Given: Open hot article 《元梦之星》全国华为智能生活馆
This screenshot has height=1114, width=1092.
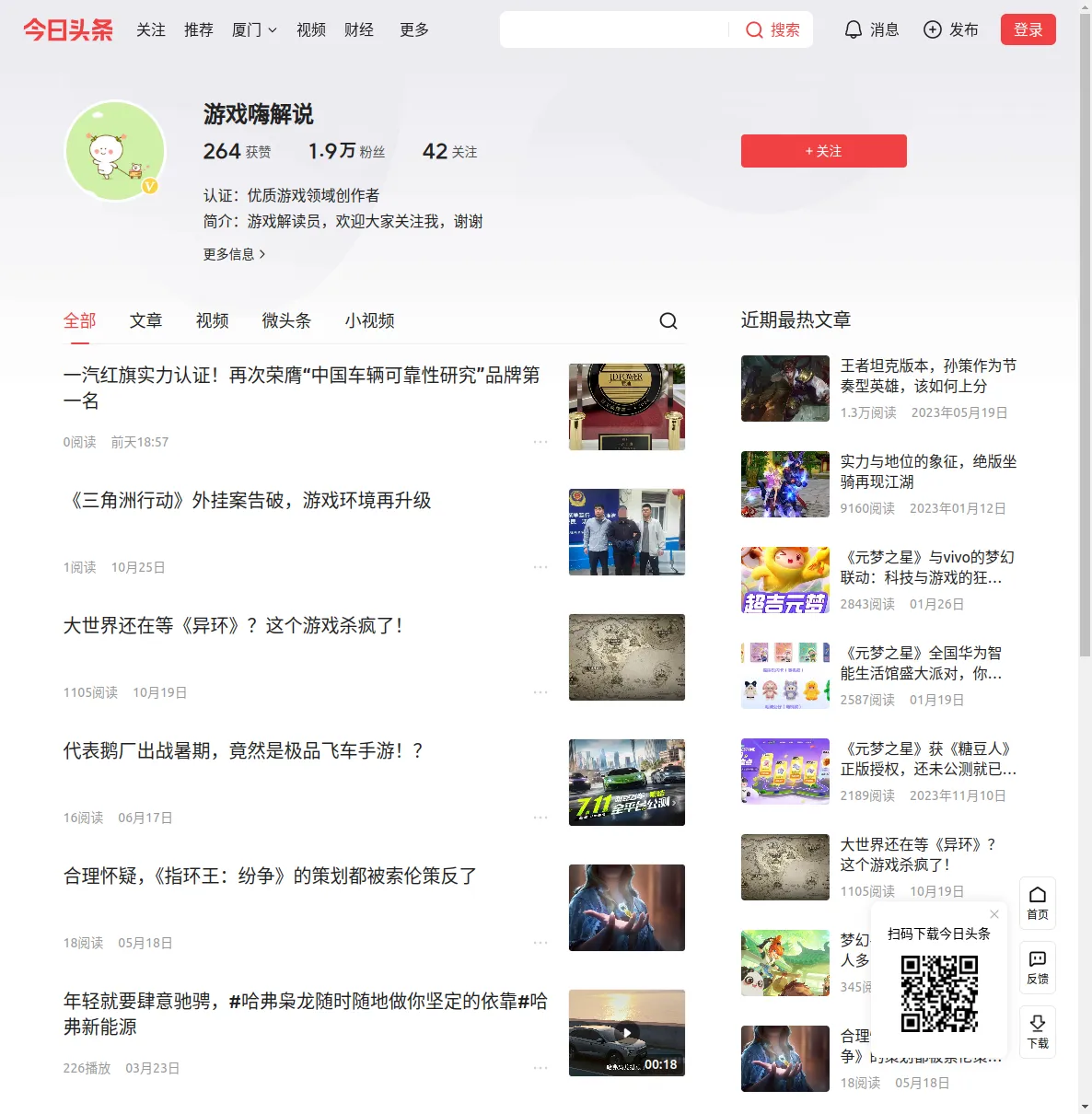Looking at the screenshot, I should click(x=923, y=663).
